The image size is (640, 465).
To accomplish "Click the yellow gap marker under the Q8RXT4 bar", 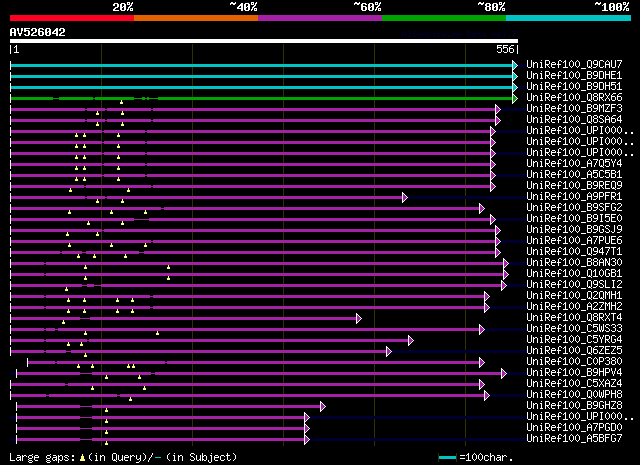I will (63, 322).
